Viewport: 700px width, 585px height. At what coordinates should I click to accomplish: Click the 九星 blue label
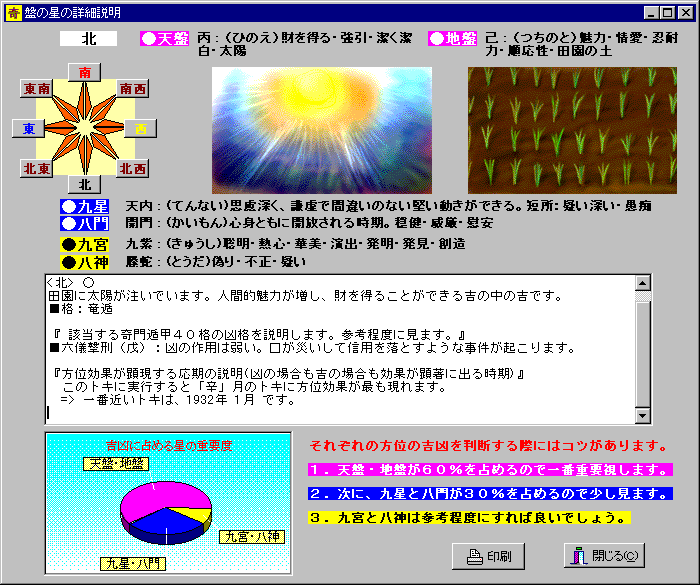pyautogui.click(x=84, y=206)
